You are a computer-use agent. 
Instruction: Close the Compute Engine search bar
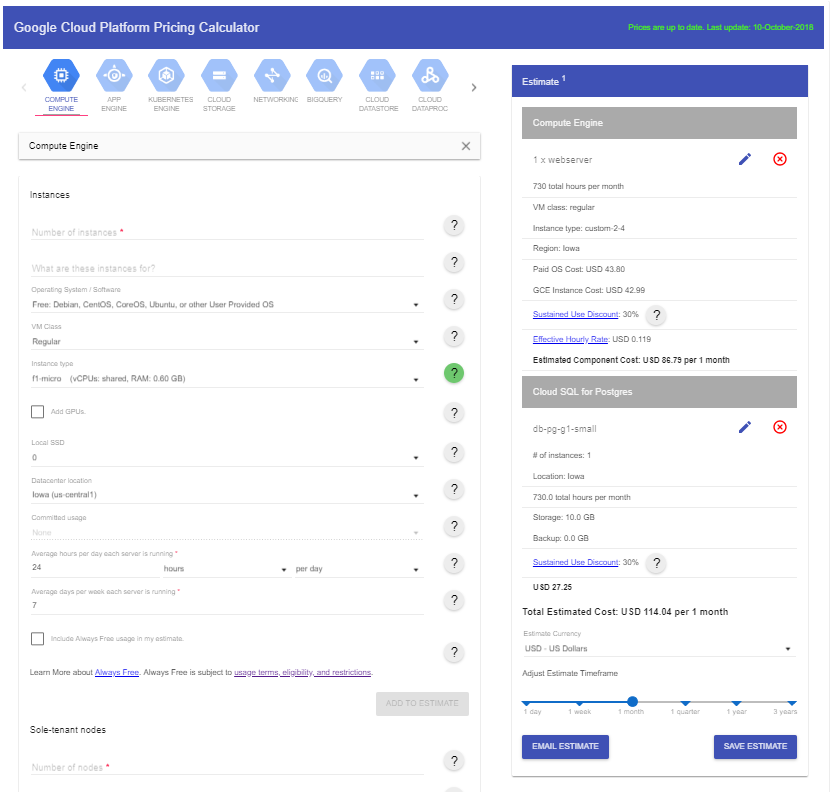[x=466, y=146]
